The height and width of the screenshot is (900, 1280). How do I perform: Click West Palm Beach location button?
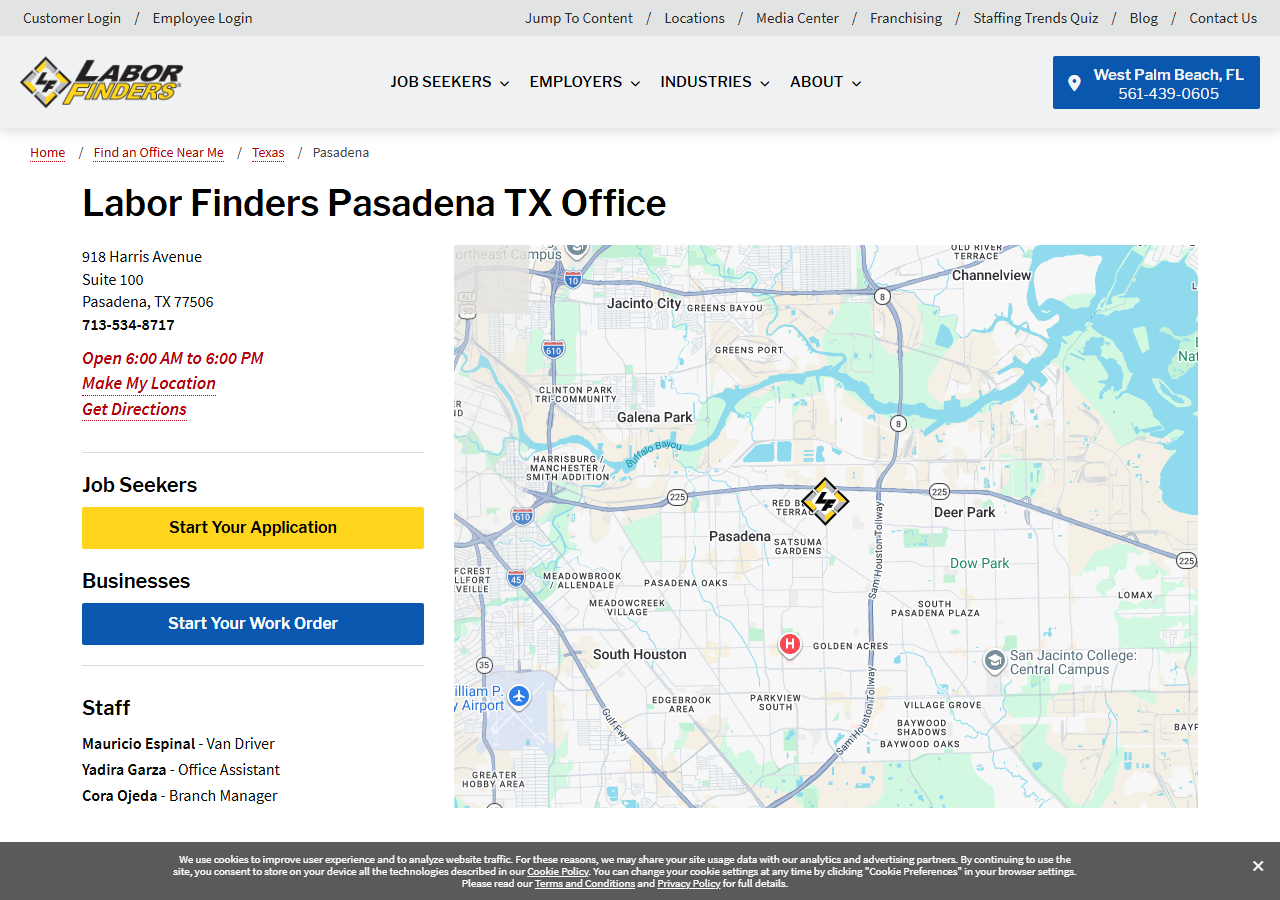click(1156, 83)
